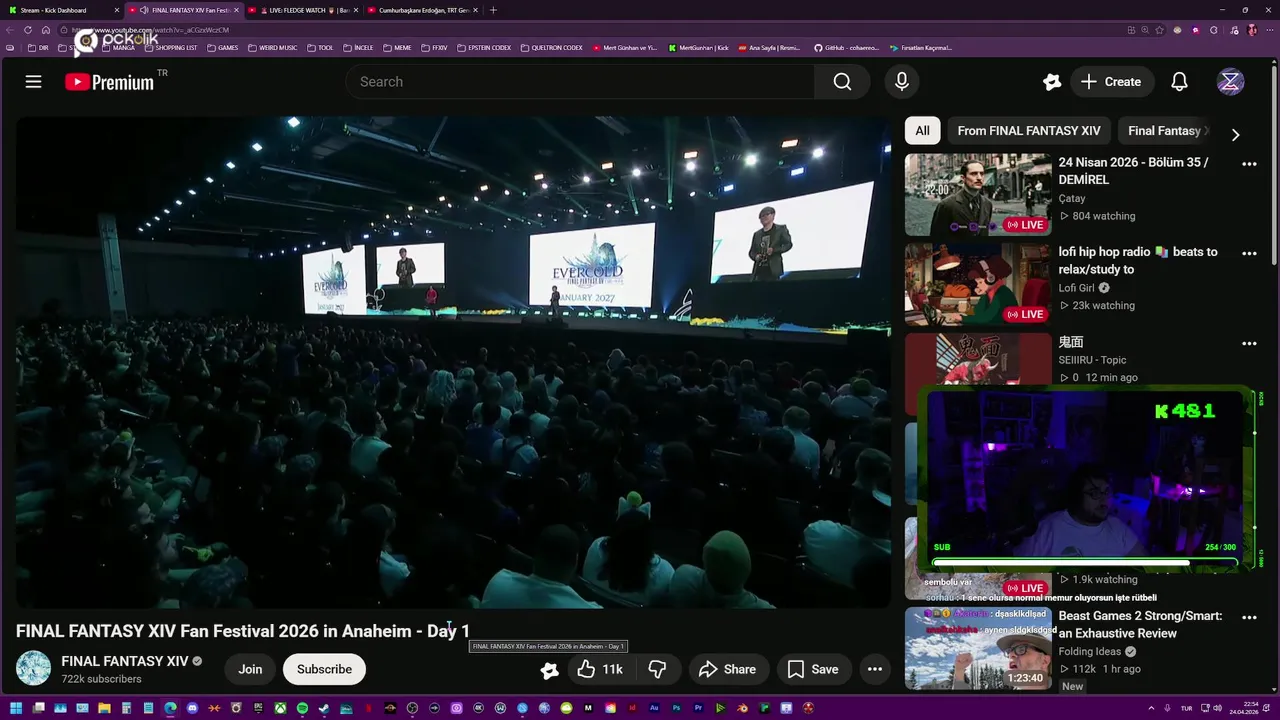Open the Ask sparkle icon beside Create
1280x720 pixels.
click(x=1051, y=82)
